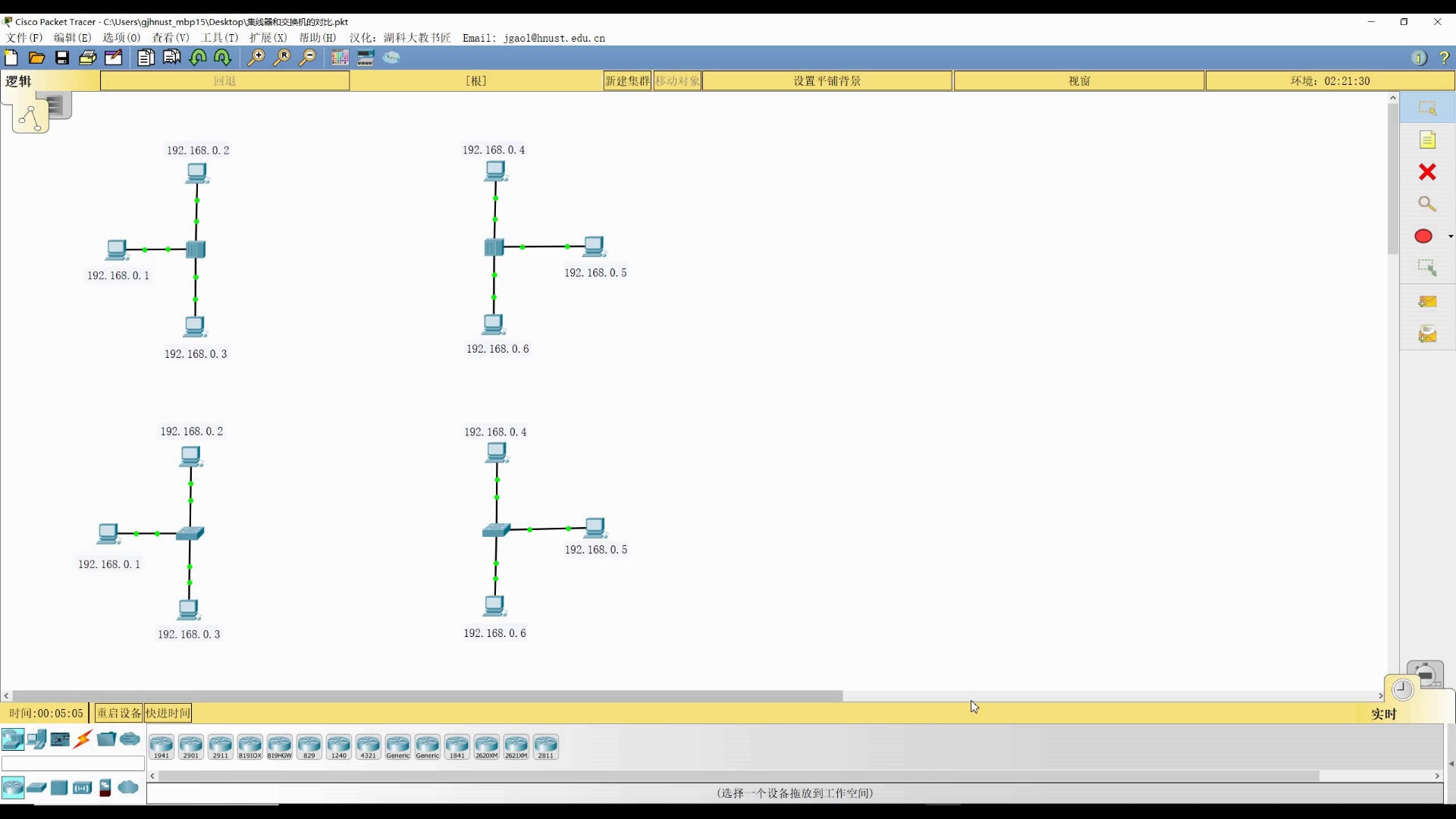Viewport: 1456px width, 819px height.
Task: Click the Save file toolbar icon
Action: [x=62, y=58]
